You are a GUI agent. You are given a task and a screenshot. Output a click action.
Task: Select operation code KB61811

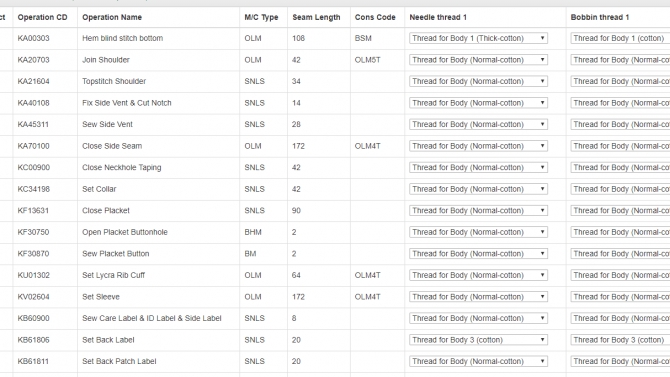pyautogui.click(x=33, y=361)
